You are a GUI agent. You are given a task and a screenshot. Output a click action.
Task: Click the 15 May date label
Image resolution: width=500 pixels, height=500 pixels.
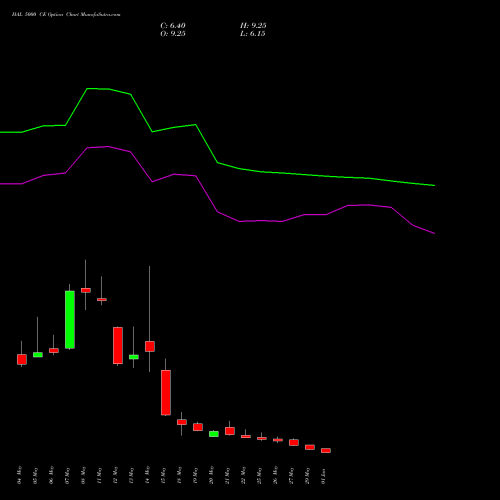tap(163, 475)
